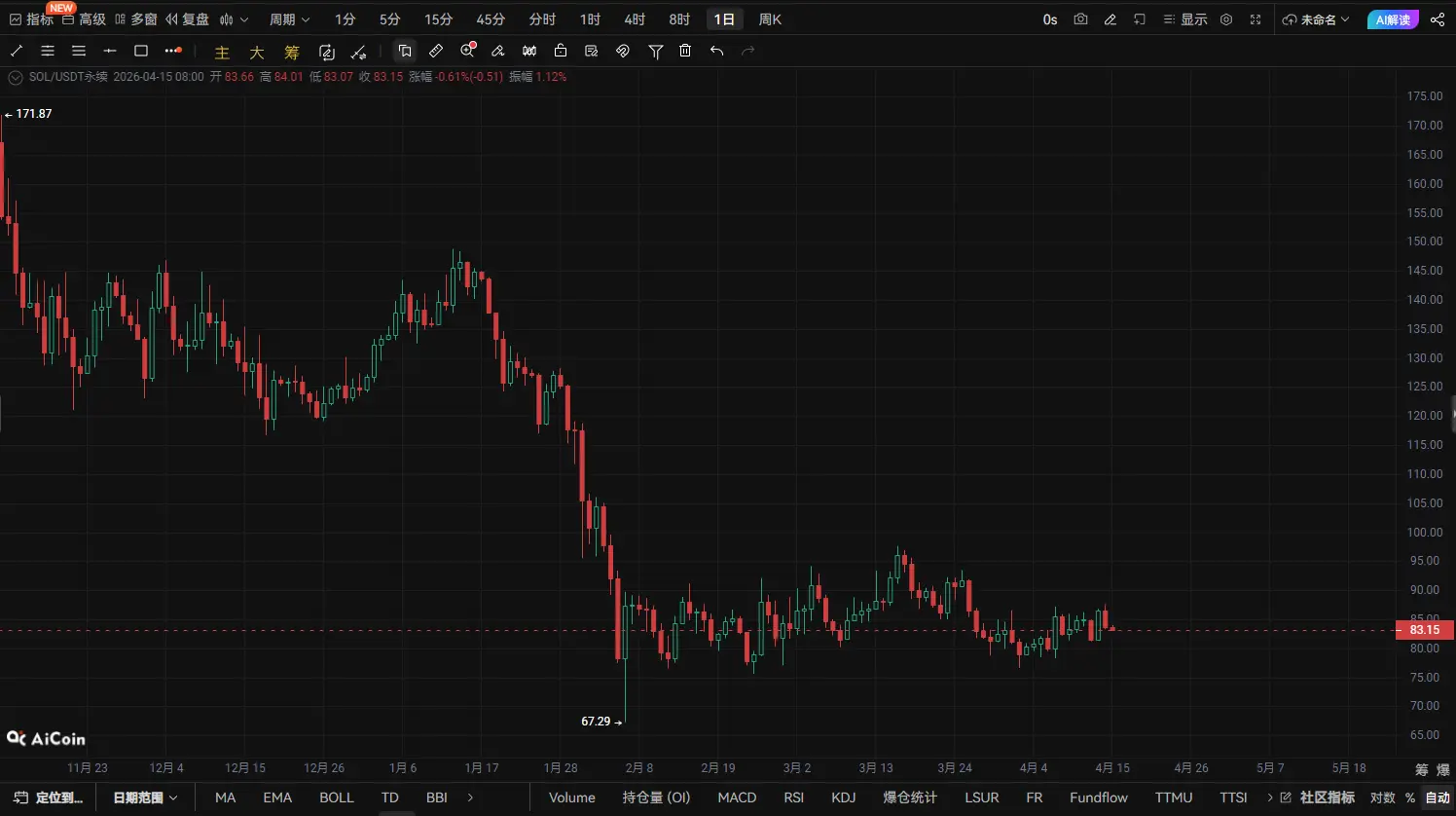Viewport: 1456px width, 816px height.
Task: Select the ruler measurement tool
Action: pos(436,51)
